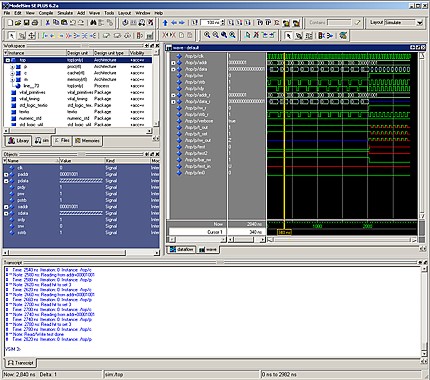The image size is (430, 380).
Task: Expand the pdata signal in Objects
Action: pos(6,181)
